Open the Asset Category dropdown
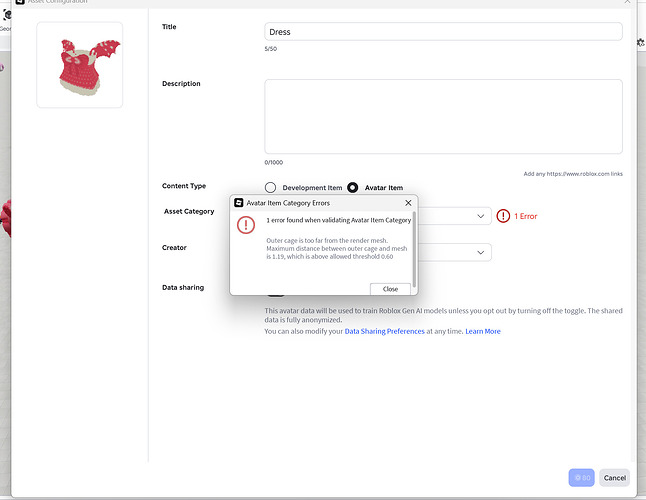 (454, 216)
